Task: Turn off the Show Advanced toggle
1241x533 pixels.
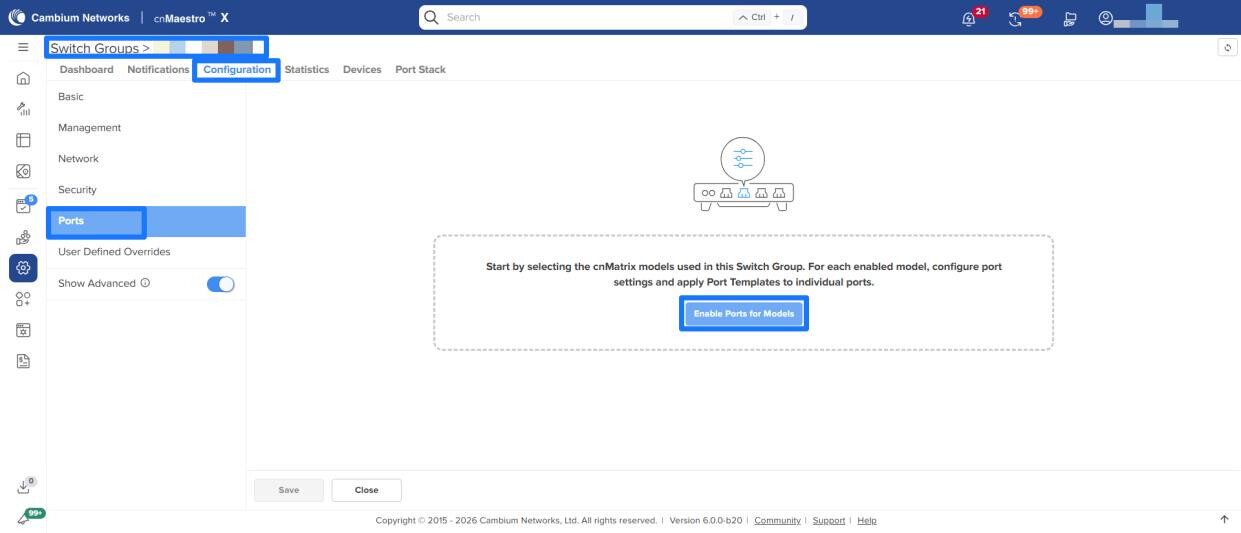Action: click(x=219, y=284)
